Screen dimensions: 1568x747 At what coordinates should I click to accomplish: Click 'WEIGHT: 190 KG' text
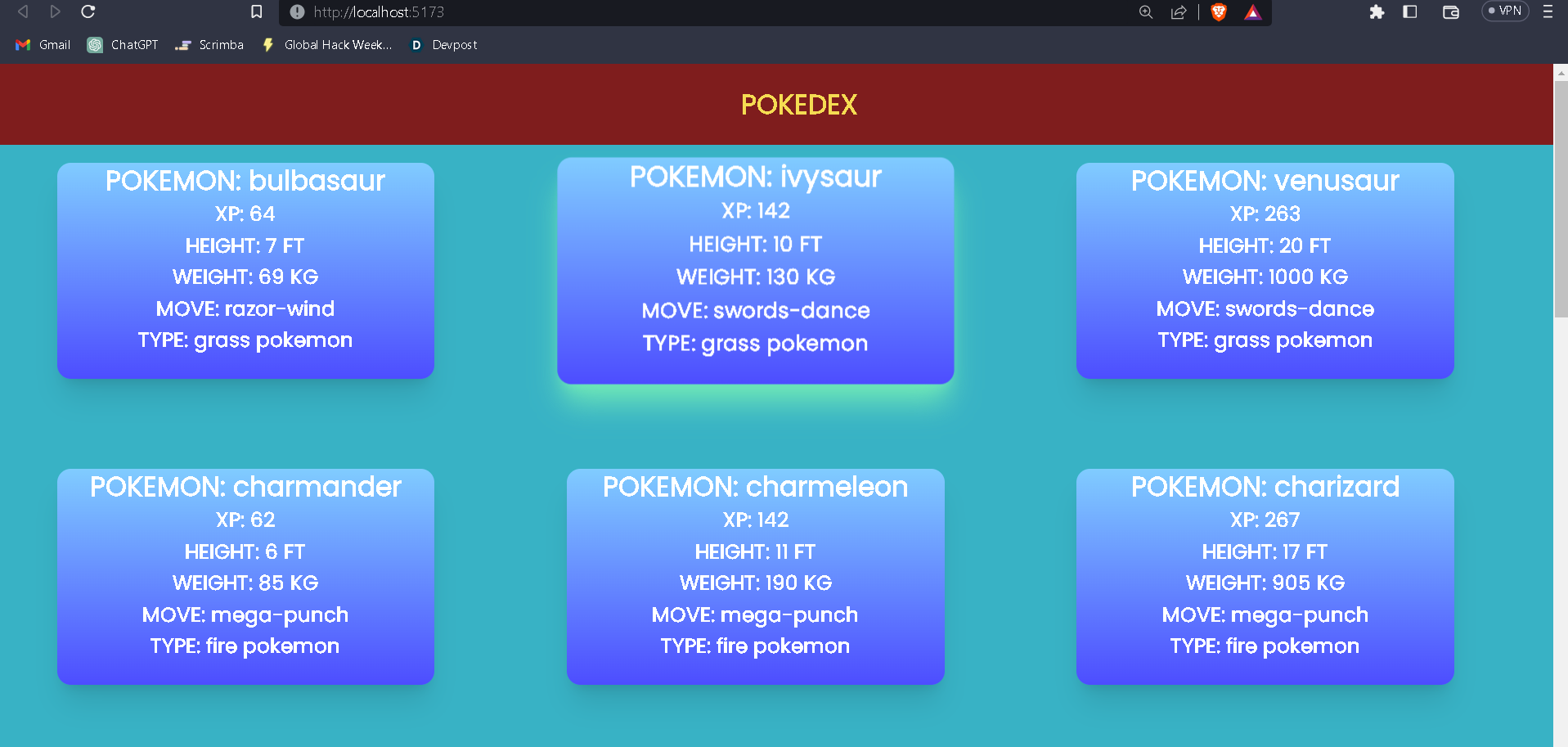click(x=756, y=583)
